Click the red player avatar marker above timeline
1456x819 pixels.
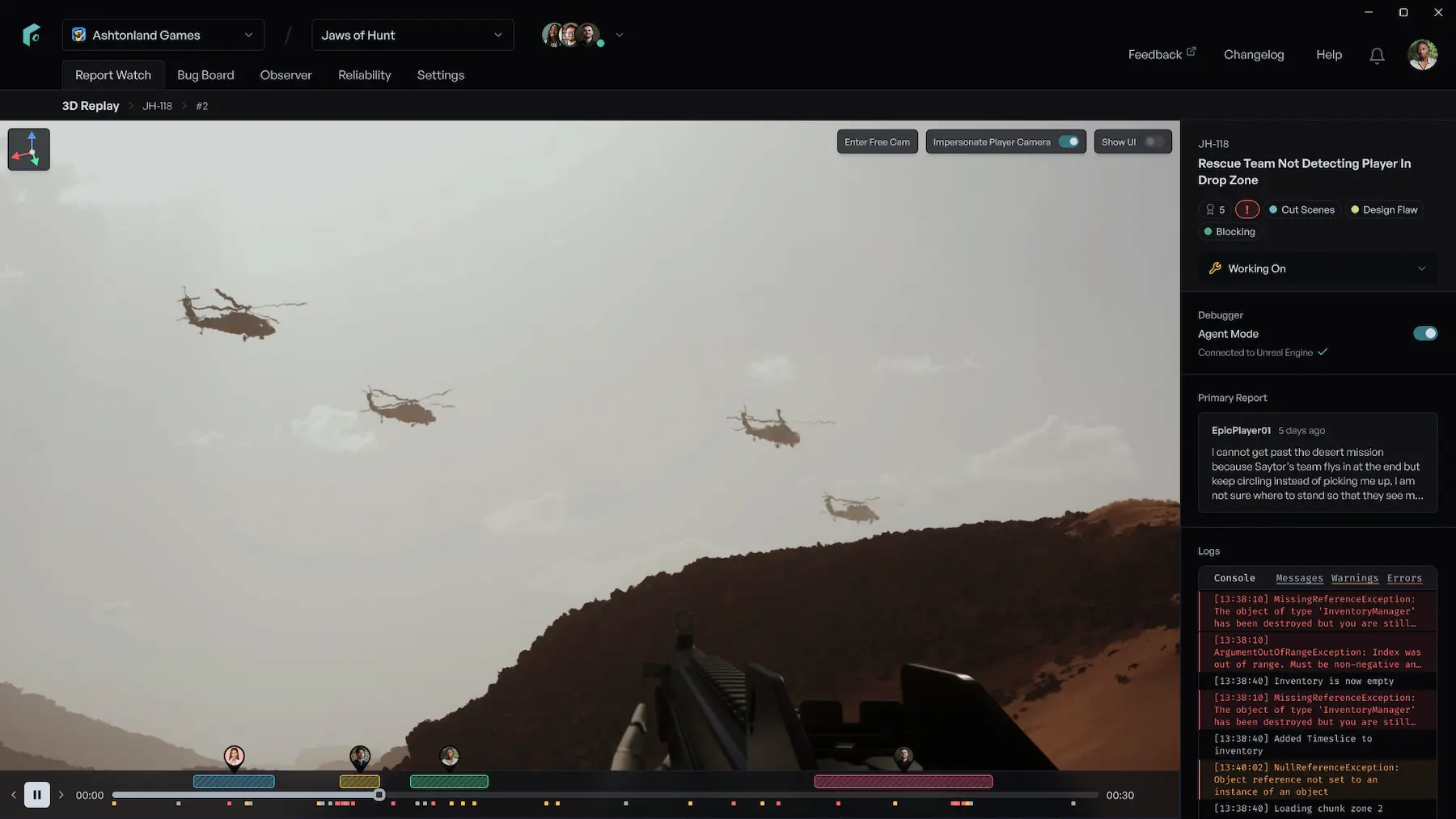(x=904, y=755)
